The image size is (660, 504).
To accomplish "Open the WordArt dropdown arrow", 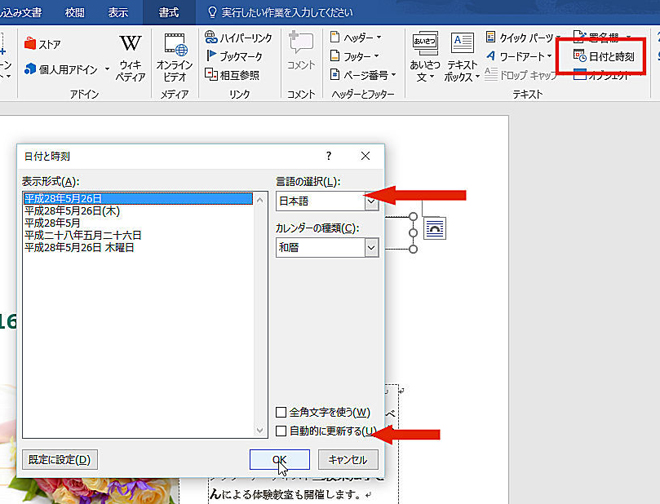I will [549, 56].
